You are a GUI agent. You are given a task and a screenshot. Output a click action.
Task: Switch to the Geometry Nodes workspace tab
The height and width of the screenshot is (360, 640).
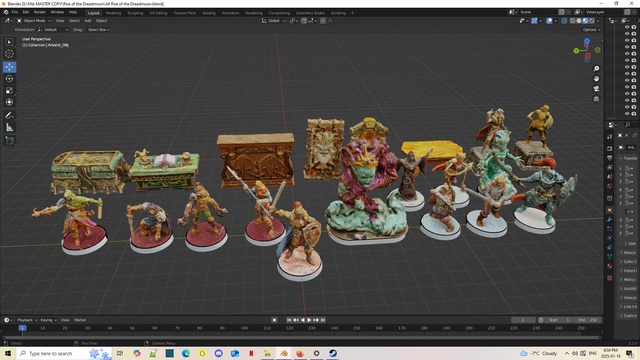coord(310,13)
